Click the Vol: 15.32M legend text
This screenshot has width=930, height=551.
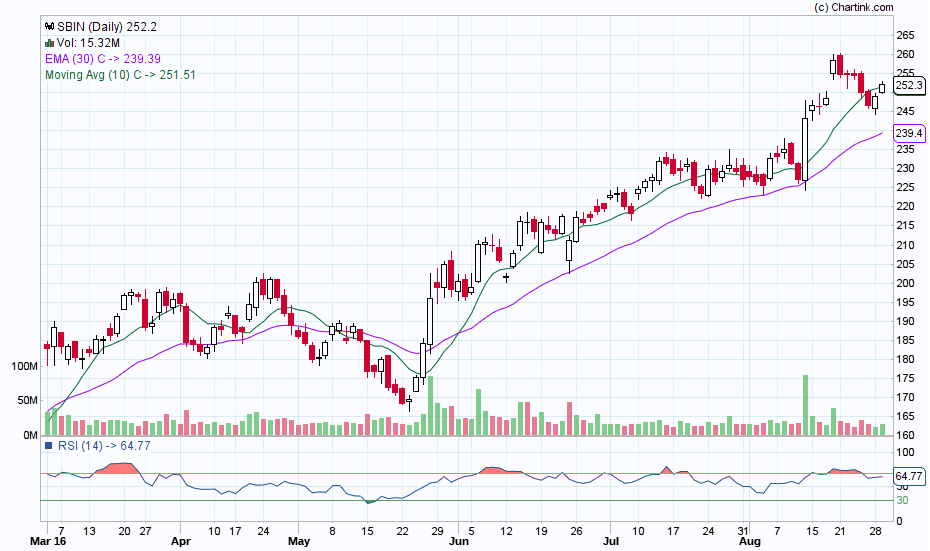88,43
